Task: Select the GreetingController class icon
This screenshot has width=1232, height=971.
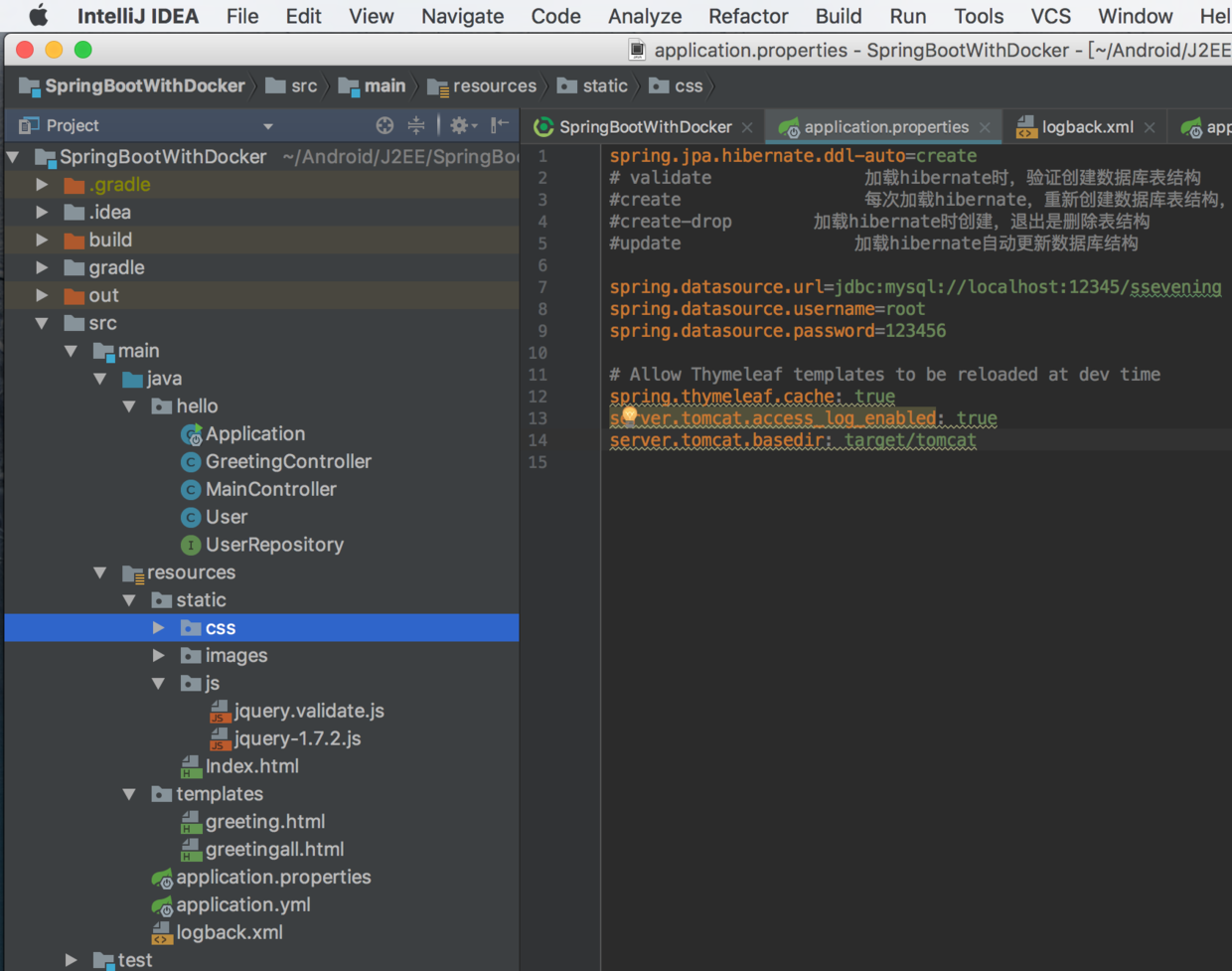Action: coord(191,462)
